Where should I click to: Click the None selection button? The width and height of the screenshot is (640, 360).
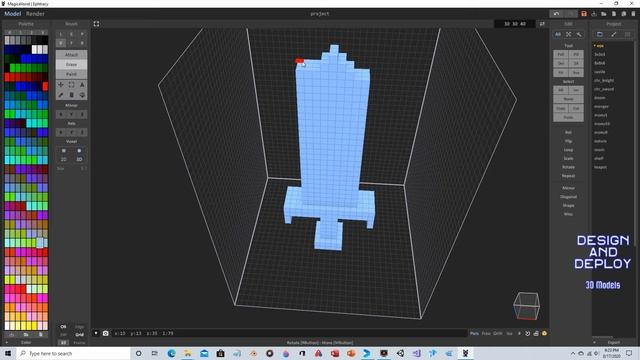pyautogui.click(x=569, y=99)
